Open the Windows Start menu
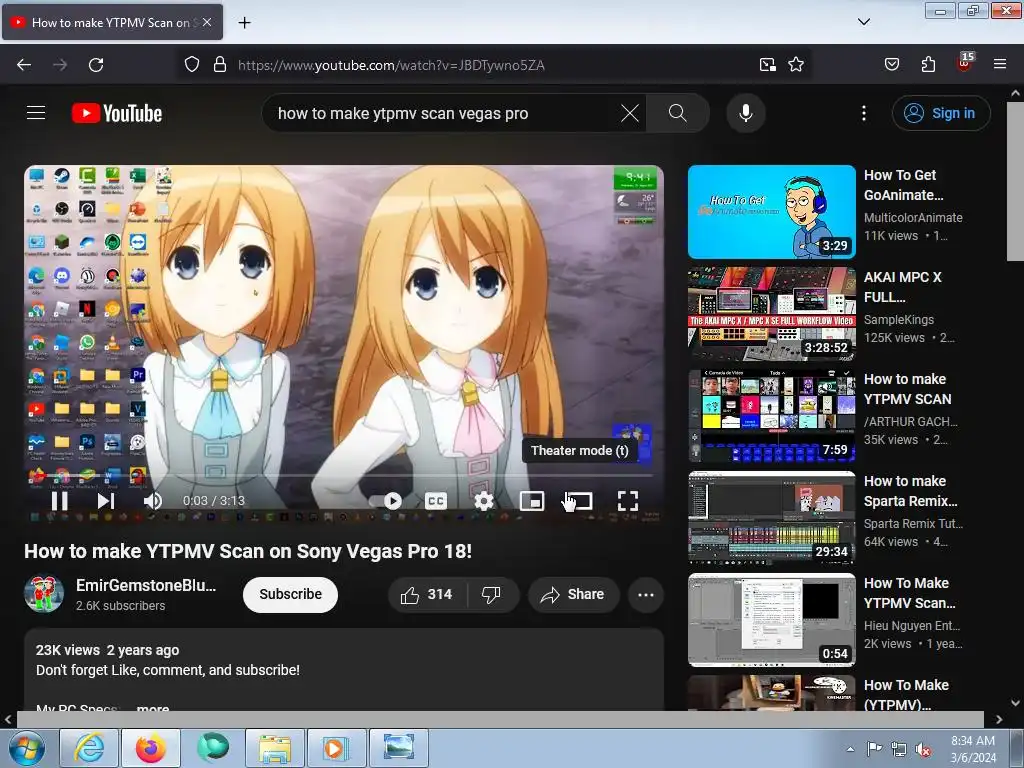This screenshot has height=768, width=1024. [27, 748]
